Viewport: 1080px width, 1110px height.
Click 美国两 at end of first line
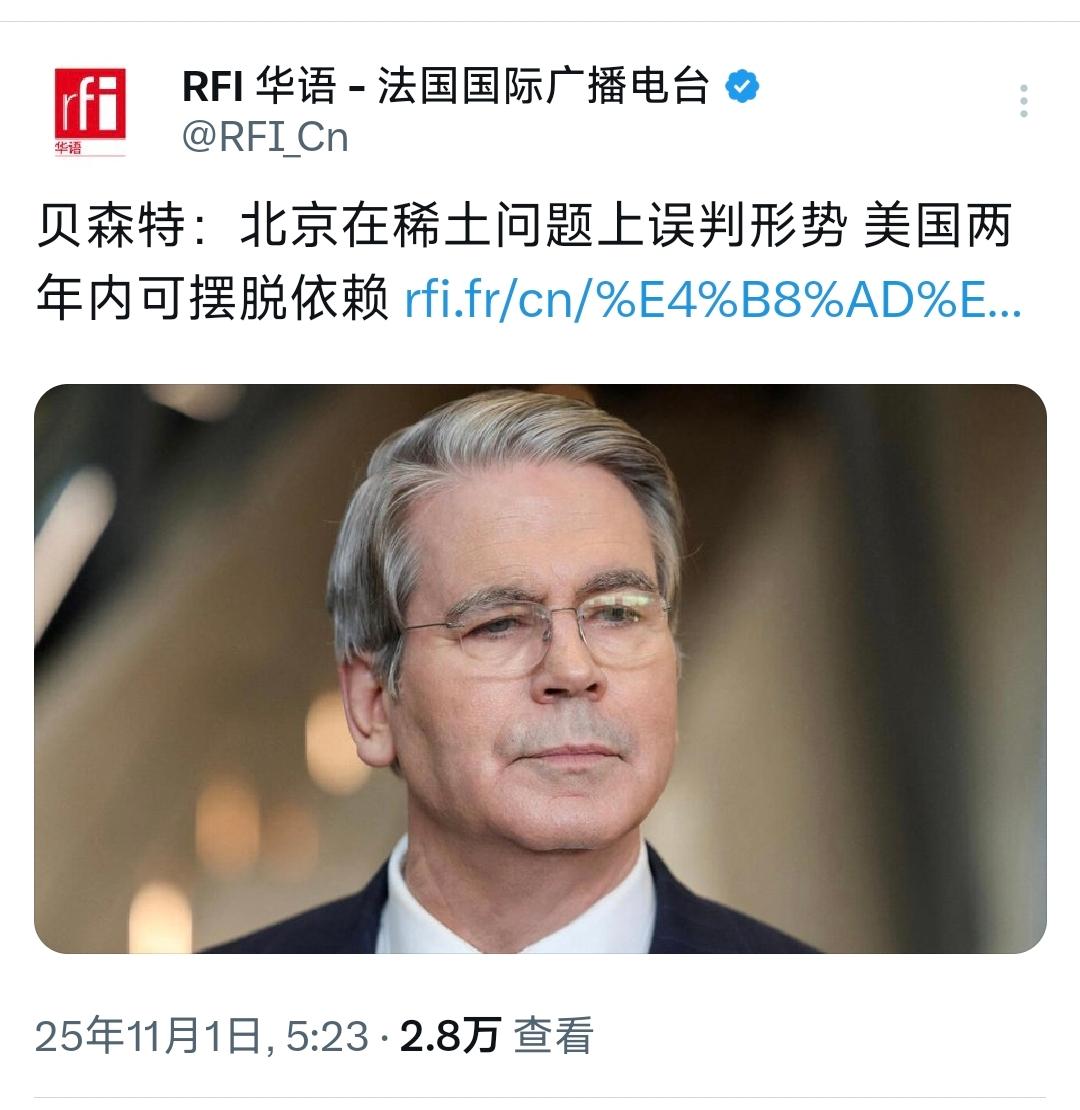(x=938, y=227)
